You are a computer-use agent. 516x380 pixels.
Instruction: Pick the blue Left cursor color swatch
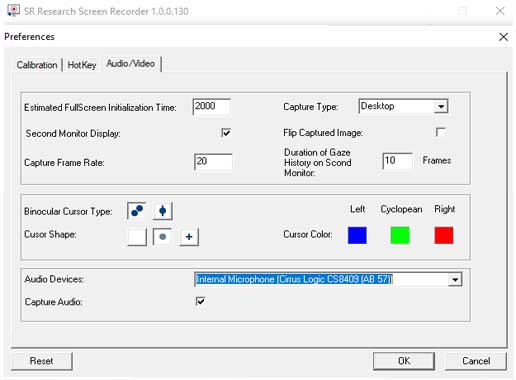(357, 235)
